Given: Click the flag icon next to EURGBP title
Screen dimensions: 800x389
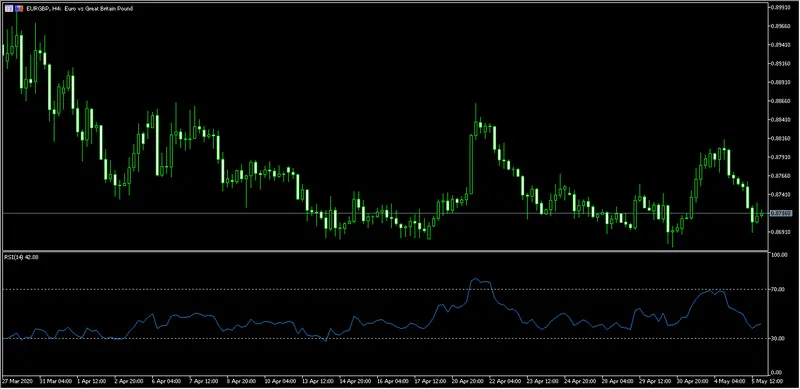Looking at the screenshot, I should coord(19,9).
